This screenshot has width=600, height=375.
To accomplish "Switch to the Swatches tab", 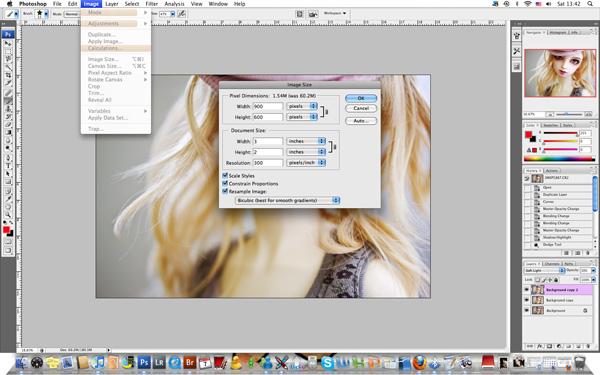I will coord(551,125).
